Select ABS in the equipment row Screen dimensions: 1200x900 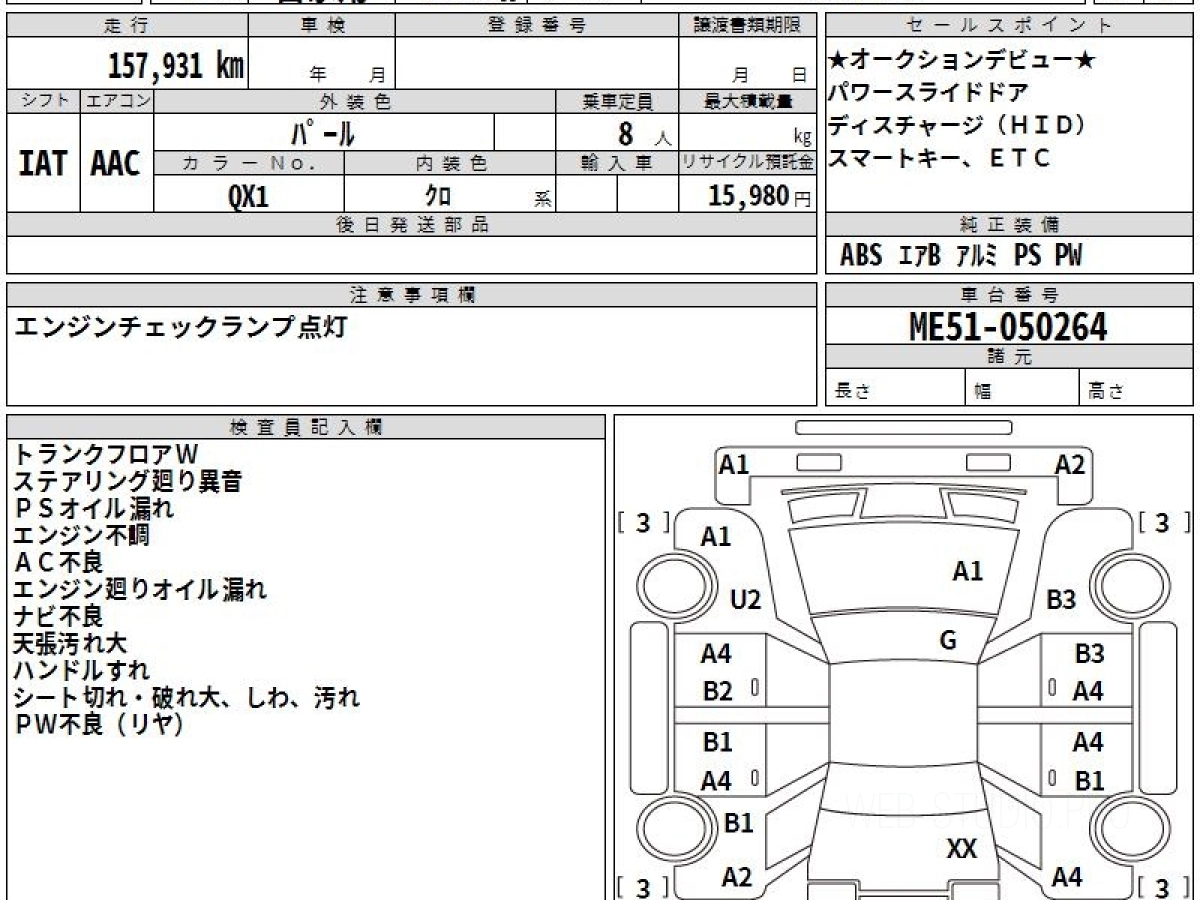coord(861,256)
